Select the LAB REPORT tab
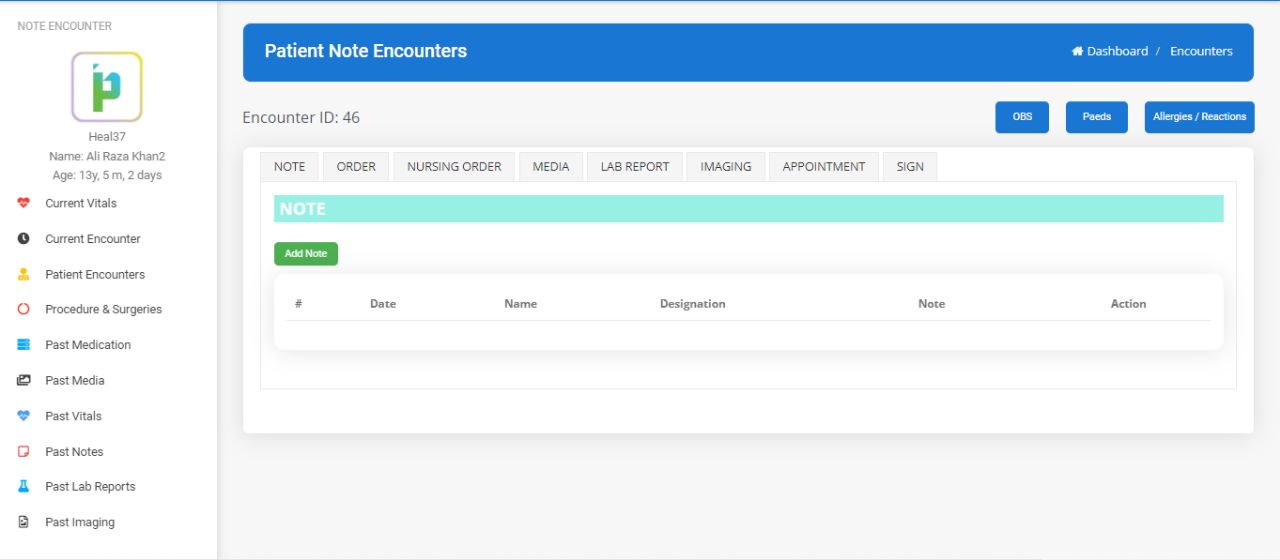 pos(635,167)
